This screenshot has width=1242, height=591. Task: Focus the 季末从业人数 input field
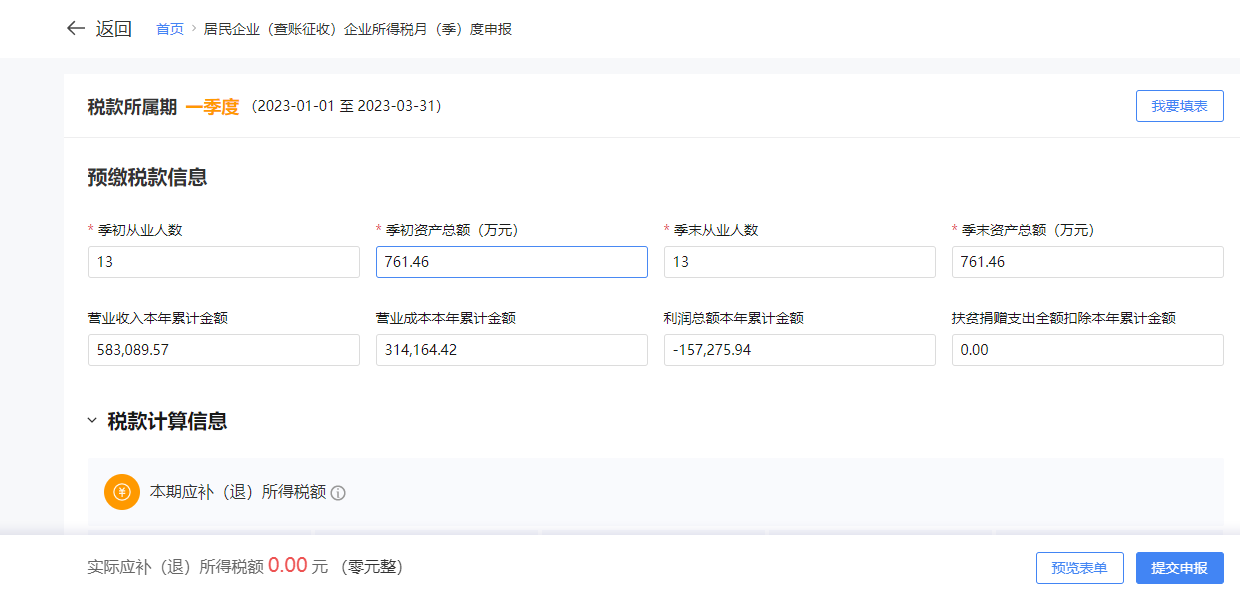click(800, 262)
